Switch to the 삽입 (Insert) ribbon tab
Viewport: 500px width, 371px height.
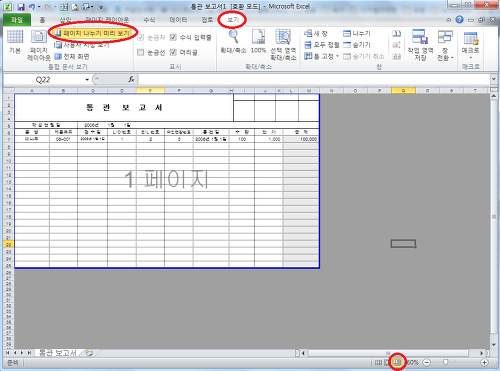65,20
